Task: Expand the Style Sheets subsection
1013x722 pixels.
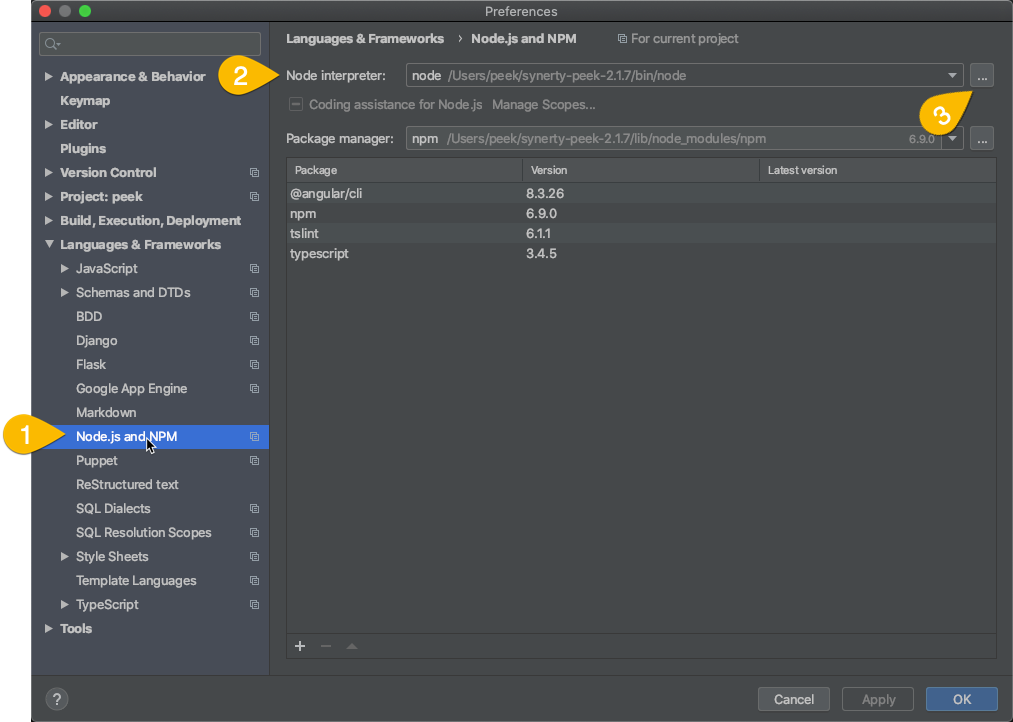Action: pos(65,556)
